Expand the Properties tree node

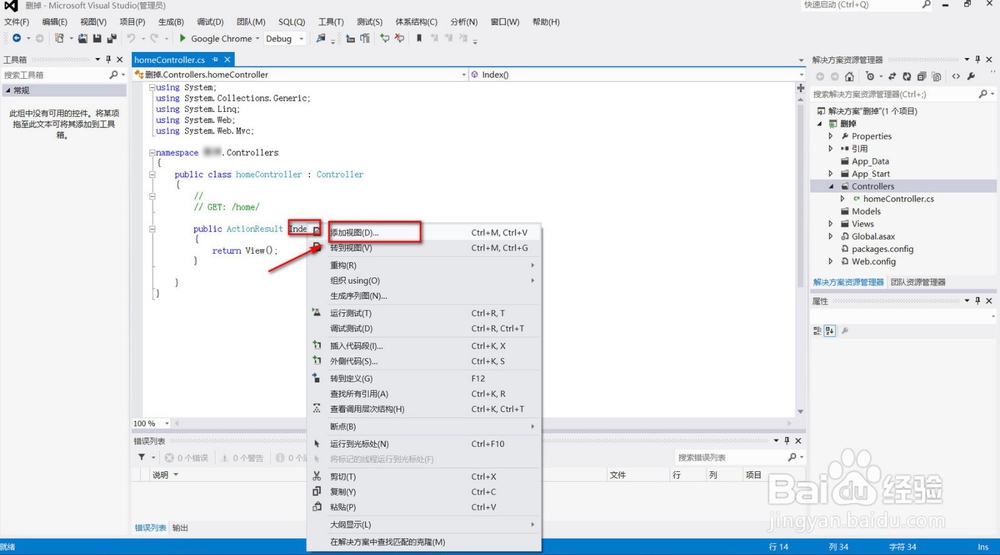[x=830, y=136]
